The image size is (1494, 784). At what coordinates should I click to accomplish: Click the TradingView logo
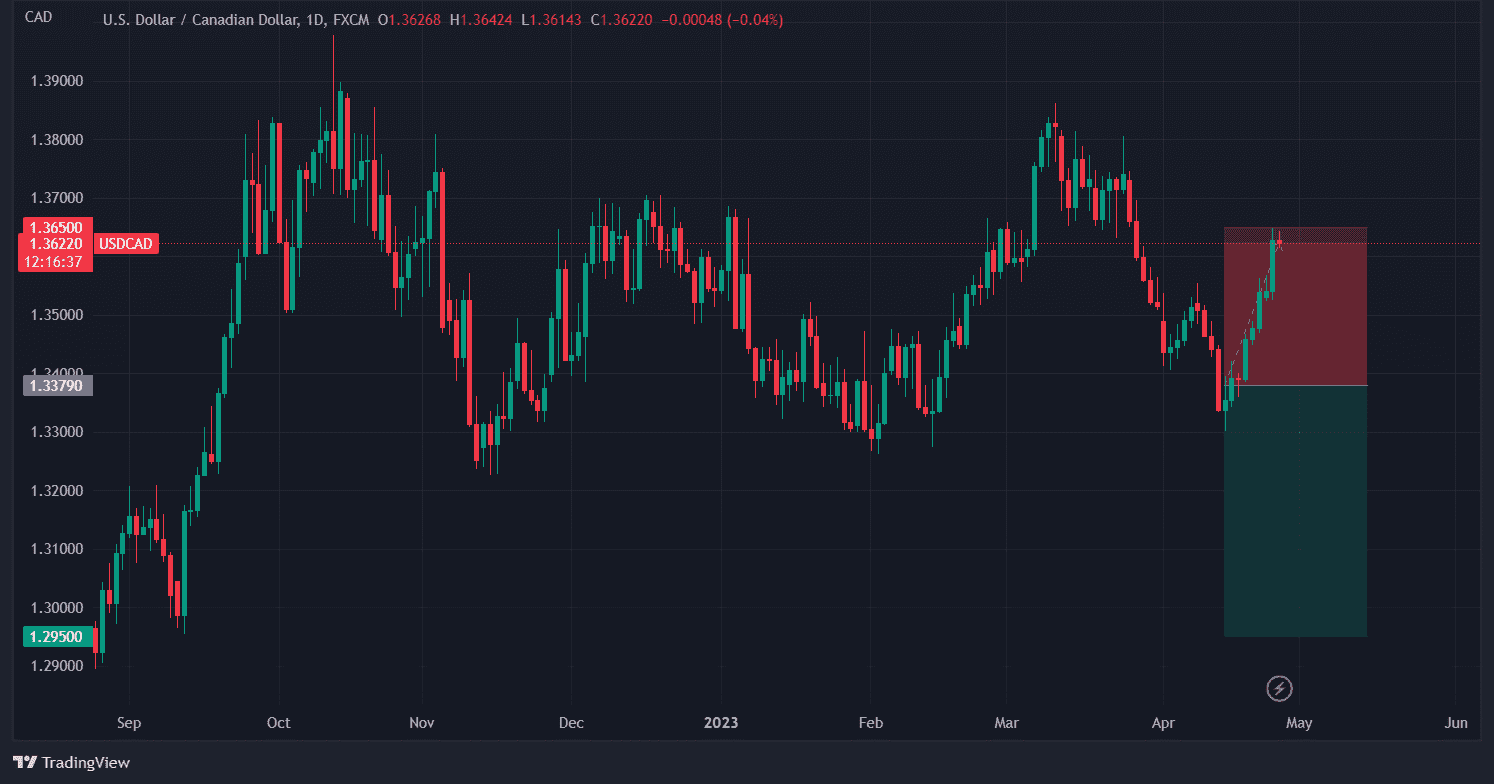[x=72, y=763]
